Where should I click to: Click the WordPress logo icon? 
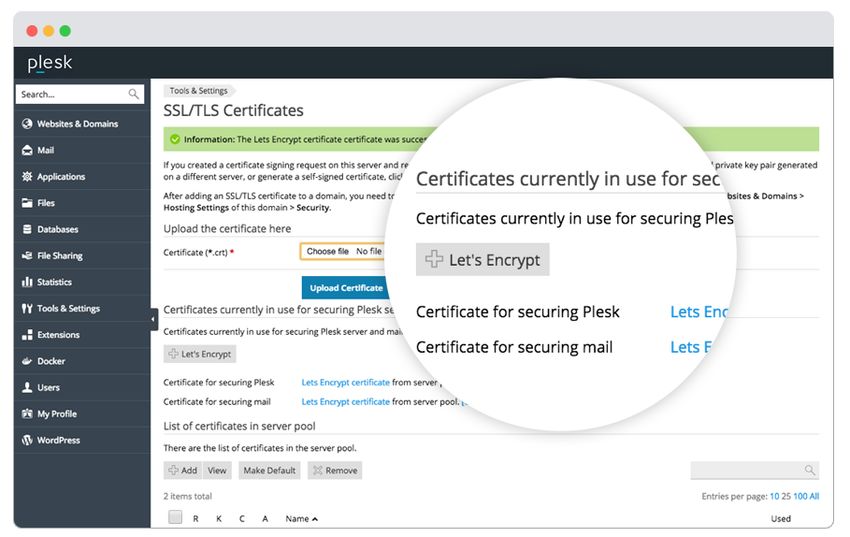(27, 440)
